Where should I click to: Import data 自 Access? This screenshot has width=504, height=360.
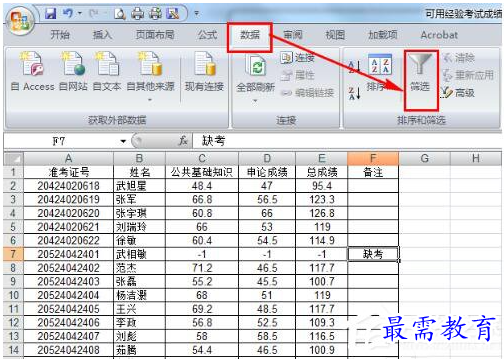[32, 72]
